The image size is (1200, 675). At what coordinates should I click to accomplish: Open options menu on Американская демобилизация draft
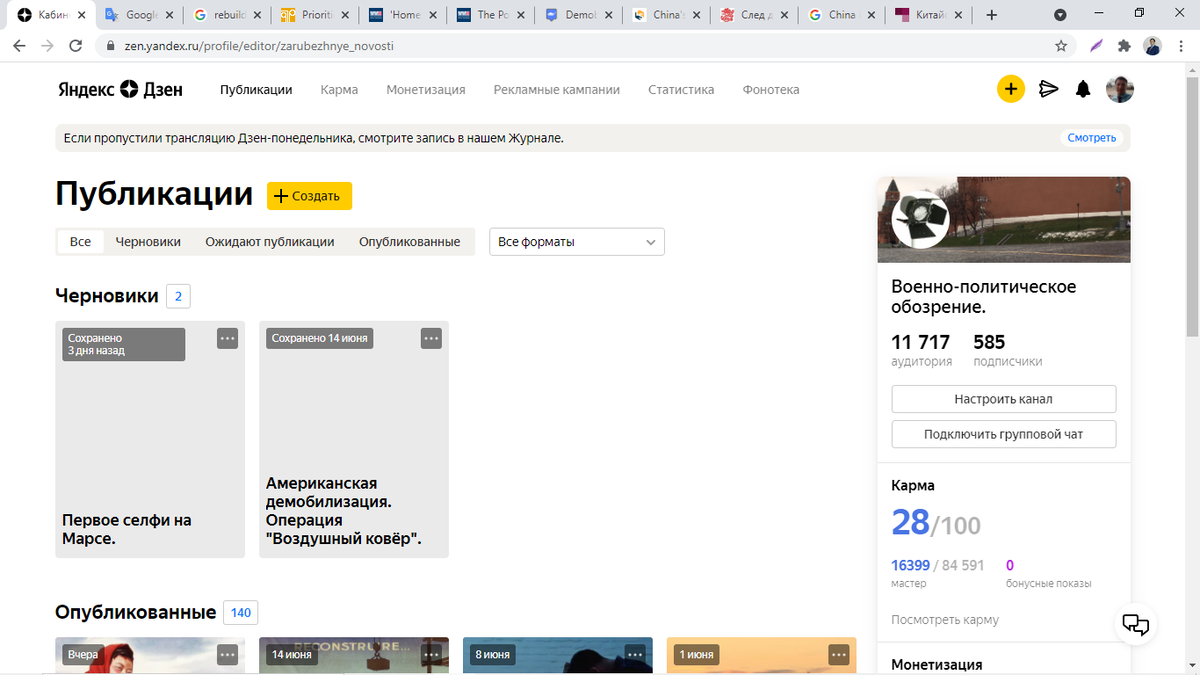point(431,338)
